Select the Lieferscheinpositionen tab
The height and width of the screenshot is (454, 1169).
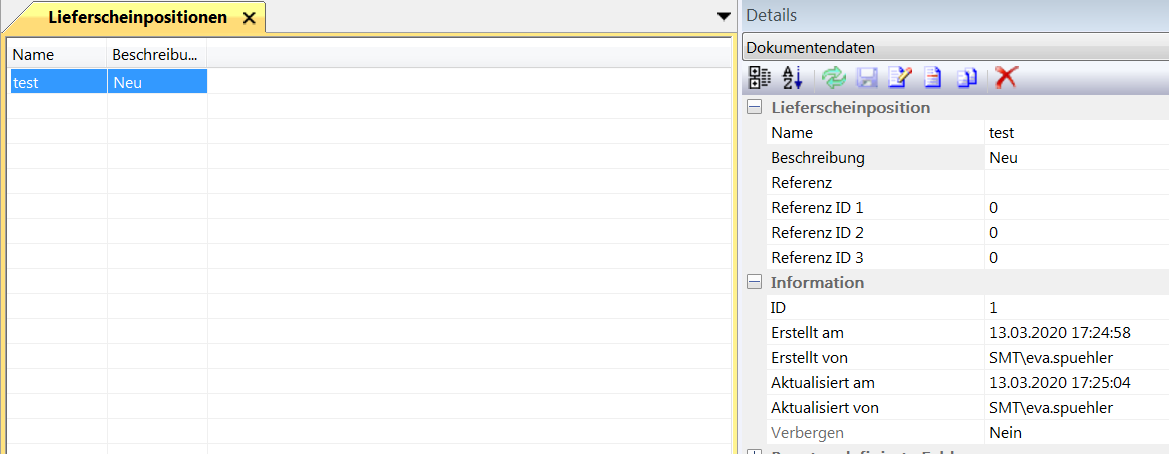138,18
